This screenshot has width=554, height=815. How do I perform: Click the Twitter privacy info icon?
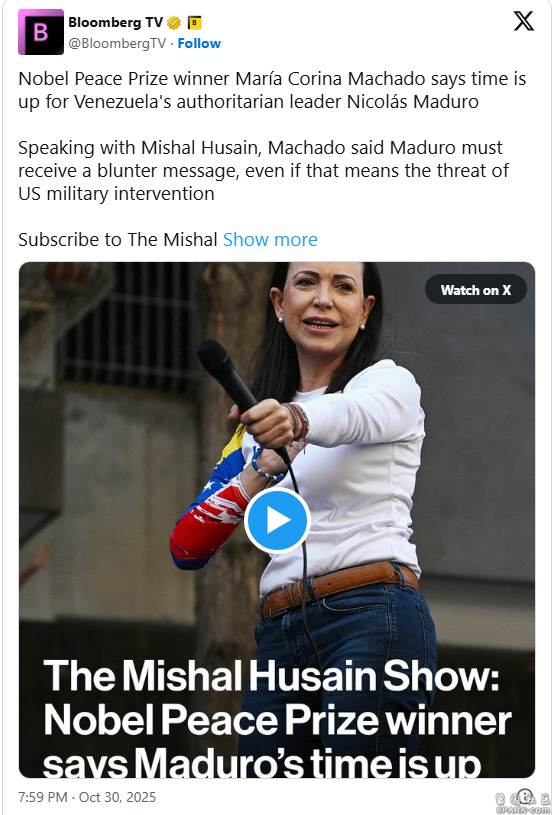pos(525,795)
